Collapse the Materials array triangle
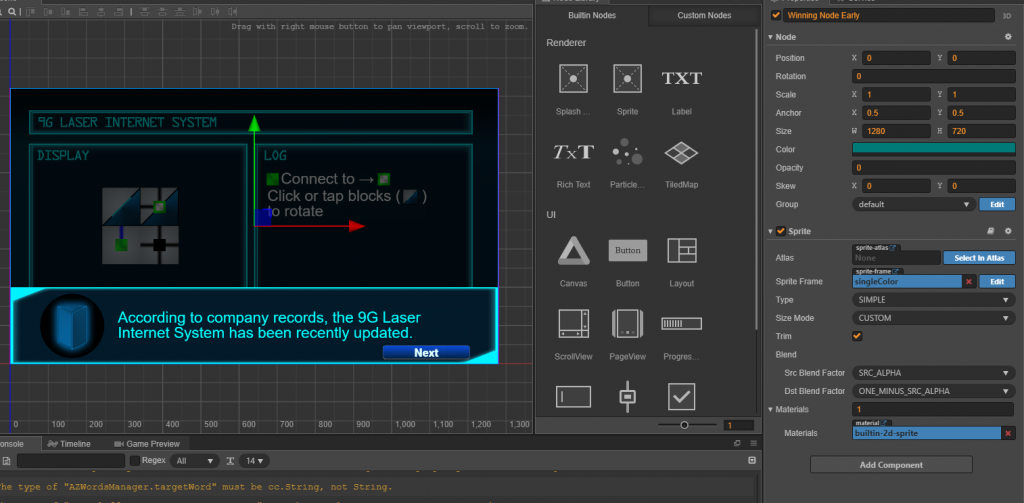The height and width of the screenshot is (503, 1024). click(771, 410)
